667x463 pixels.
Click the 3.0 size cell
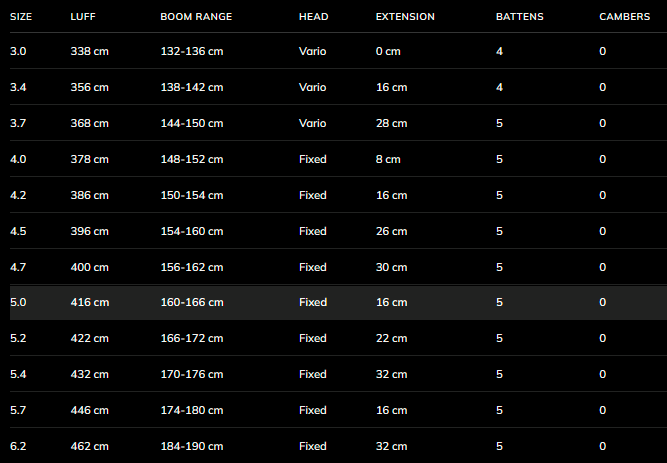click(19, 51)
